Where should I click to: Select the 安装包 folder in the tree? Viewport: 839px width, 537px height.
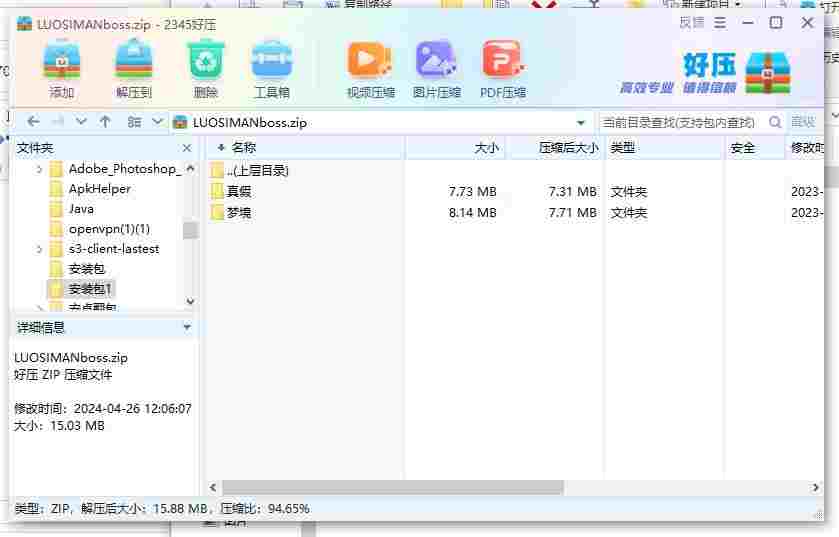click(x=86, y=269)
